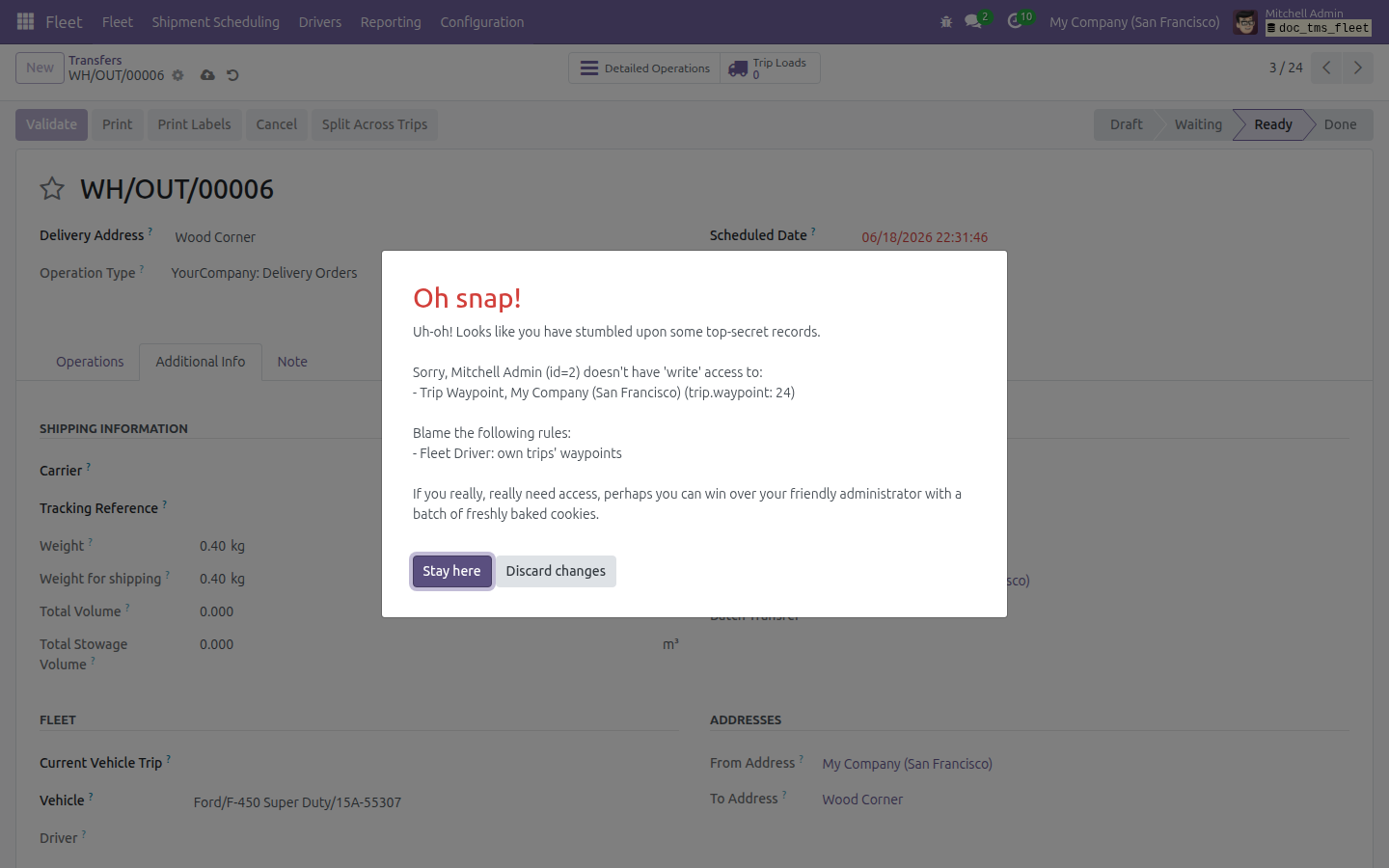Open the Trip Loads truck button

[x=770, y=68]
